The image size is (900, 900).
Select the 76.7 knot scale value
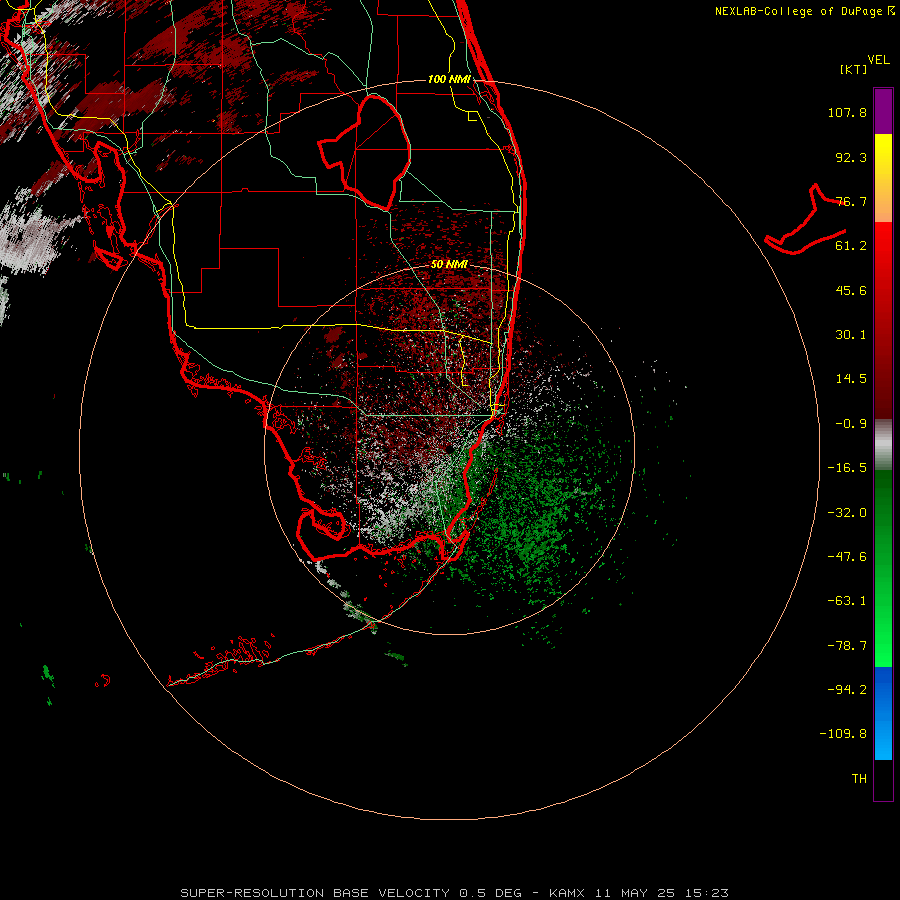point(851,201)
